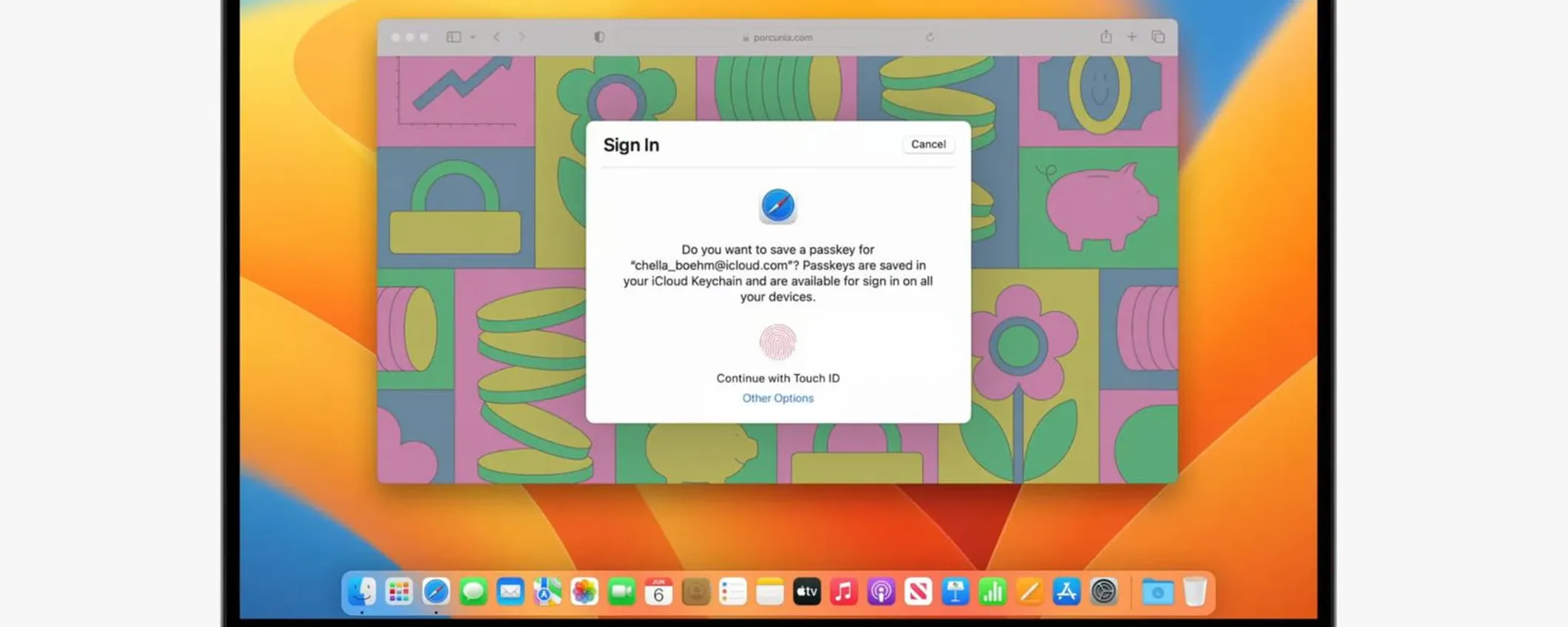Open Safari from the Dock
Image resolution: width=1568 pixels, height=627 pixels.
tap(436, 592)
